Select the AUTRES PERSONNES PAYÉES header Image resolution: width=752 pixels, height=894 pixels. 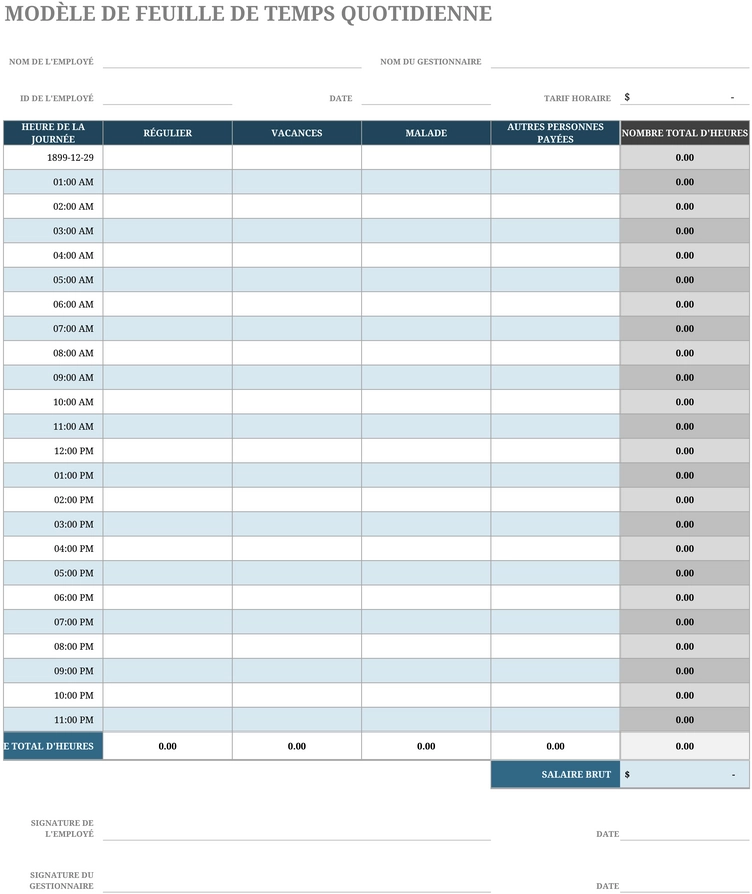pos(555,133)
